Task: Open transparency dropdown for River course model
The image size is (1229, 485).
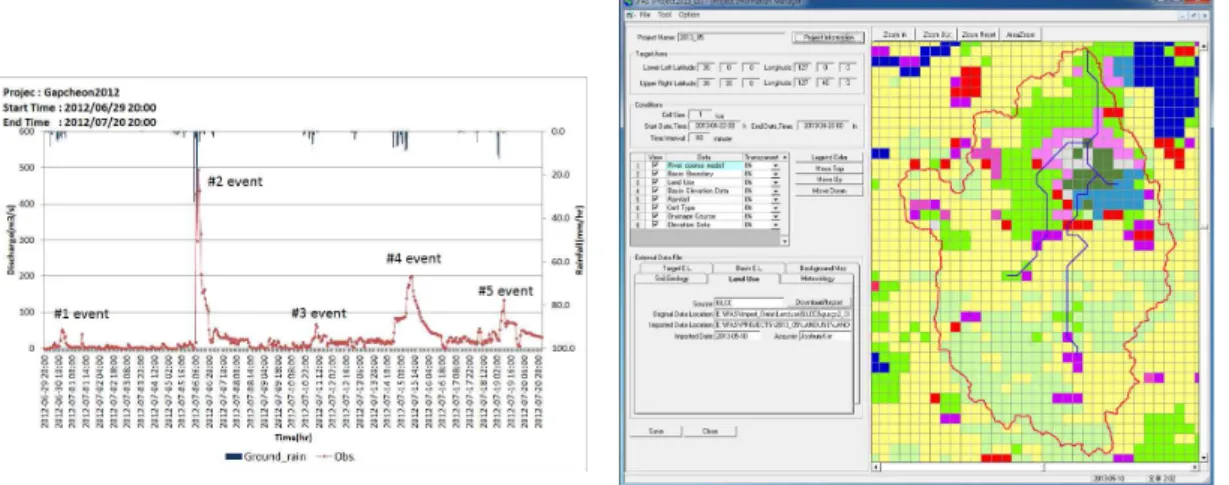Action: (x=775, y=166)
